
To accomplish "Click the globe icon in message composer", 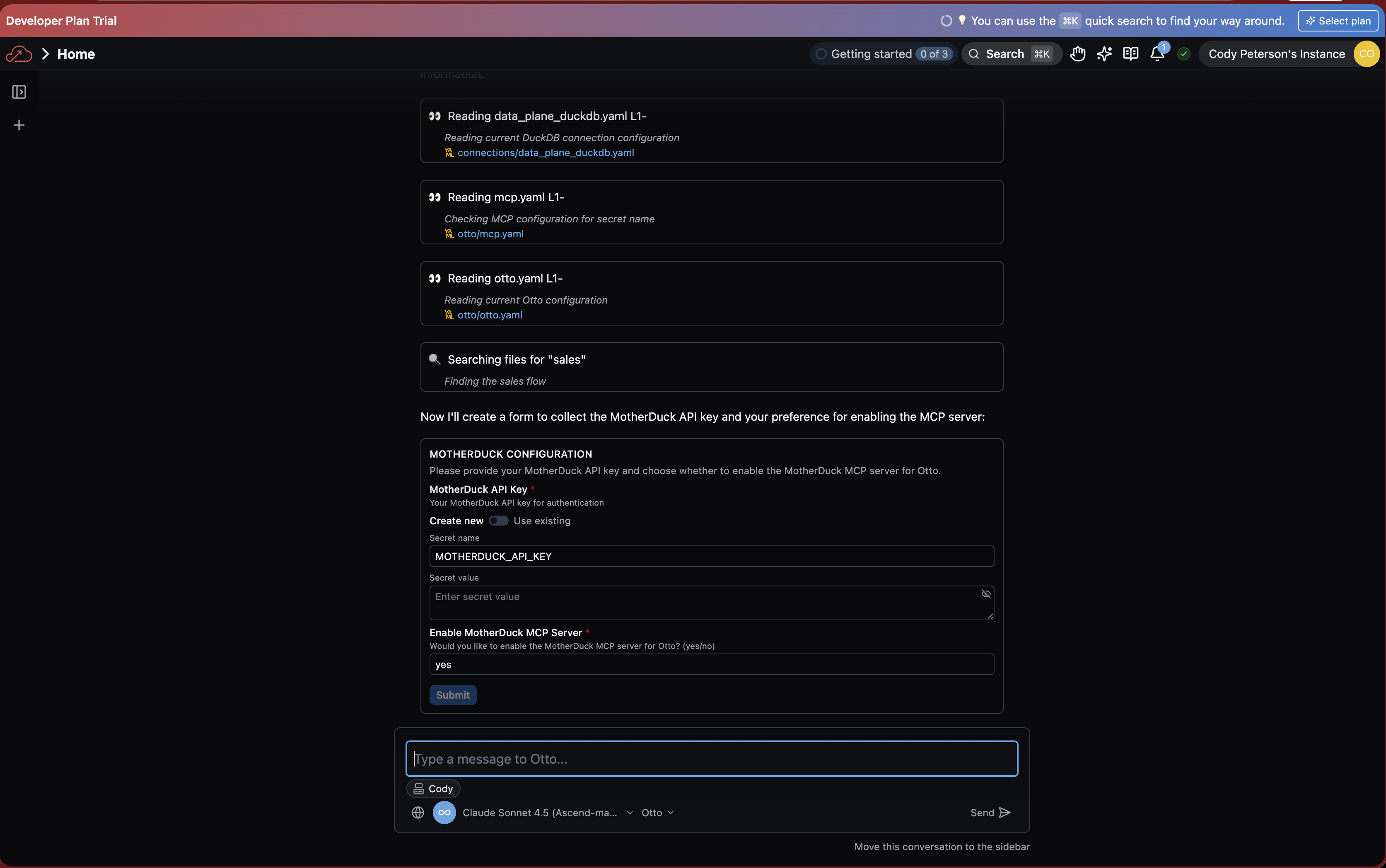I will (418, 813).
